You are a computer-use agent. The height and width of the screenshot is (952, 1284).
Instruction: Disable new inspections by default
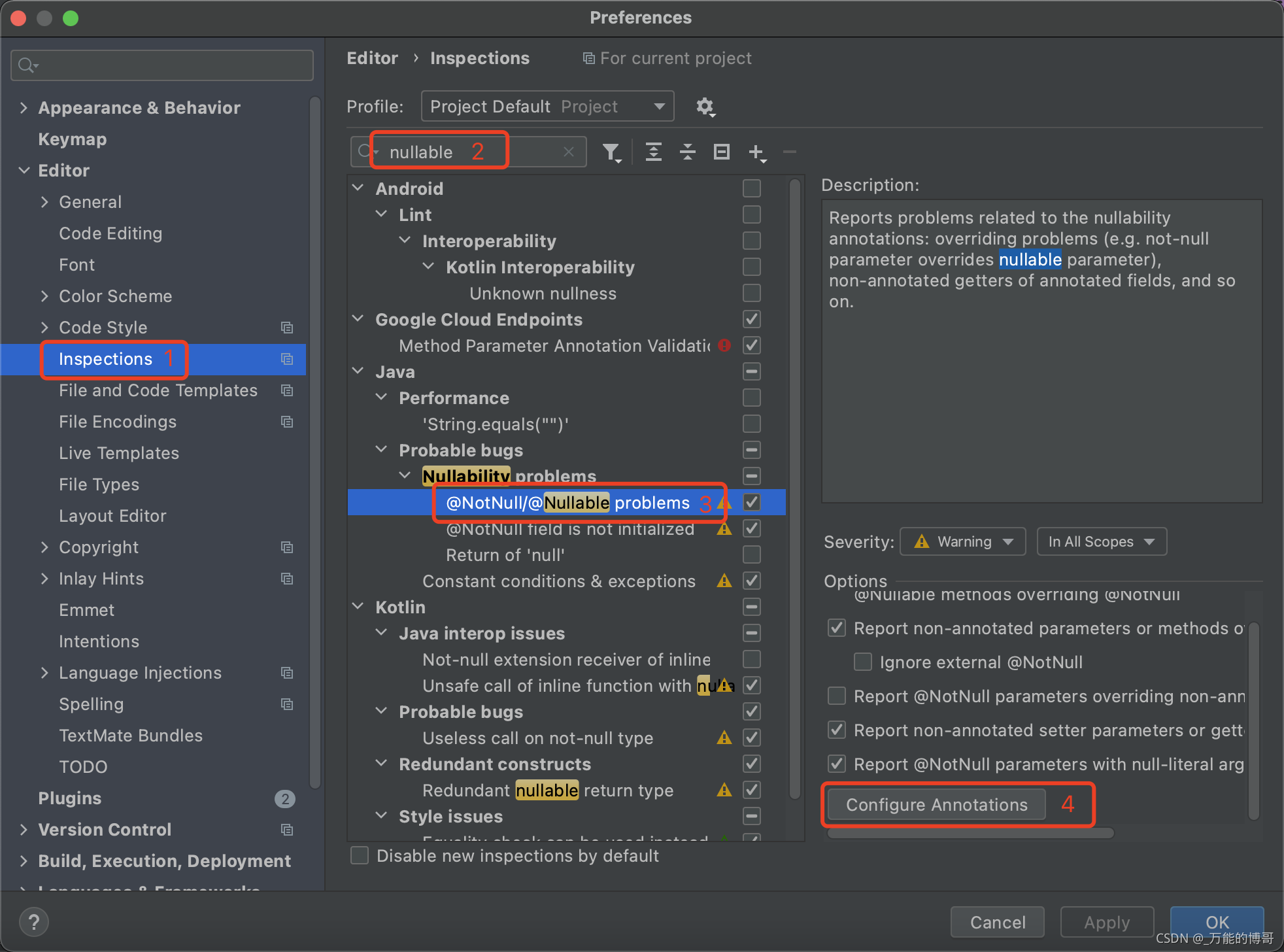click(x=360, y=855)
